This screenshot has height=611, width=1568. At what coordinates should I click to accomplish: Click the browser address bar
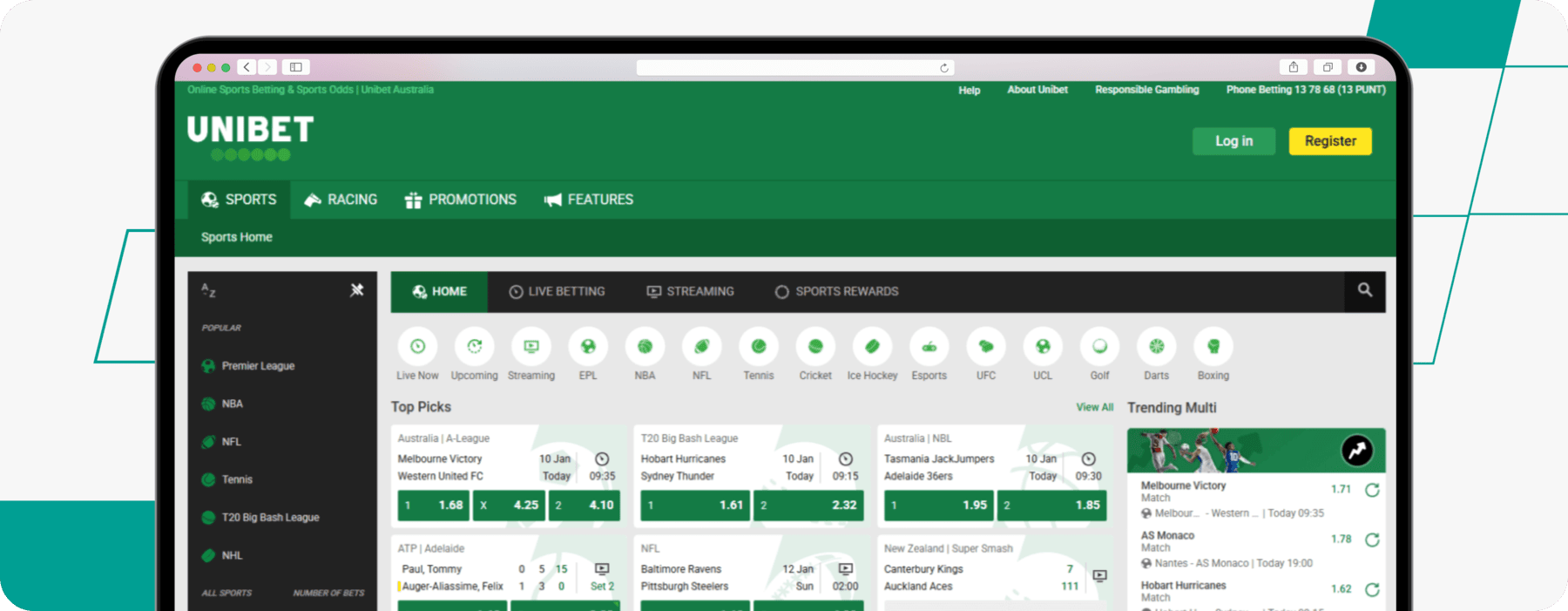795,67
